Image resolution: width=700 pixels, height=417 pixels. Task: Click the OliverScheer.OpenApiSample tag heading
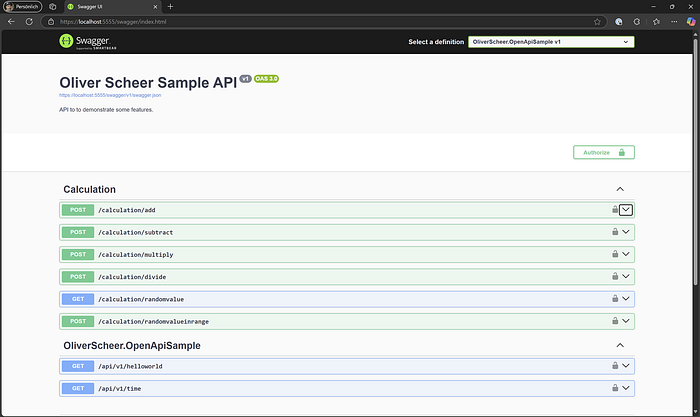point(132,346)
